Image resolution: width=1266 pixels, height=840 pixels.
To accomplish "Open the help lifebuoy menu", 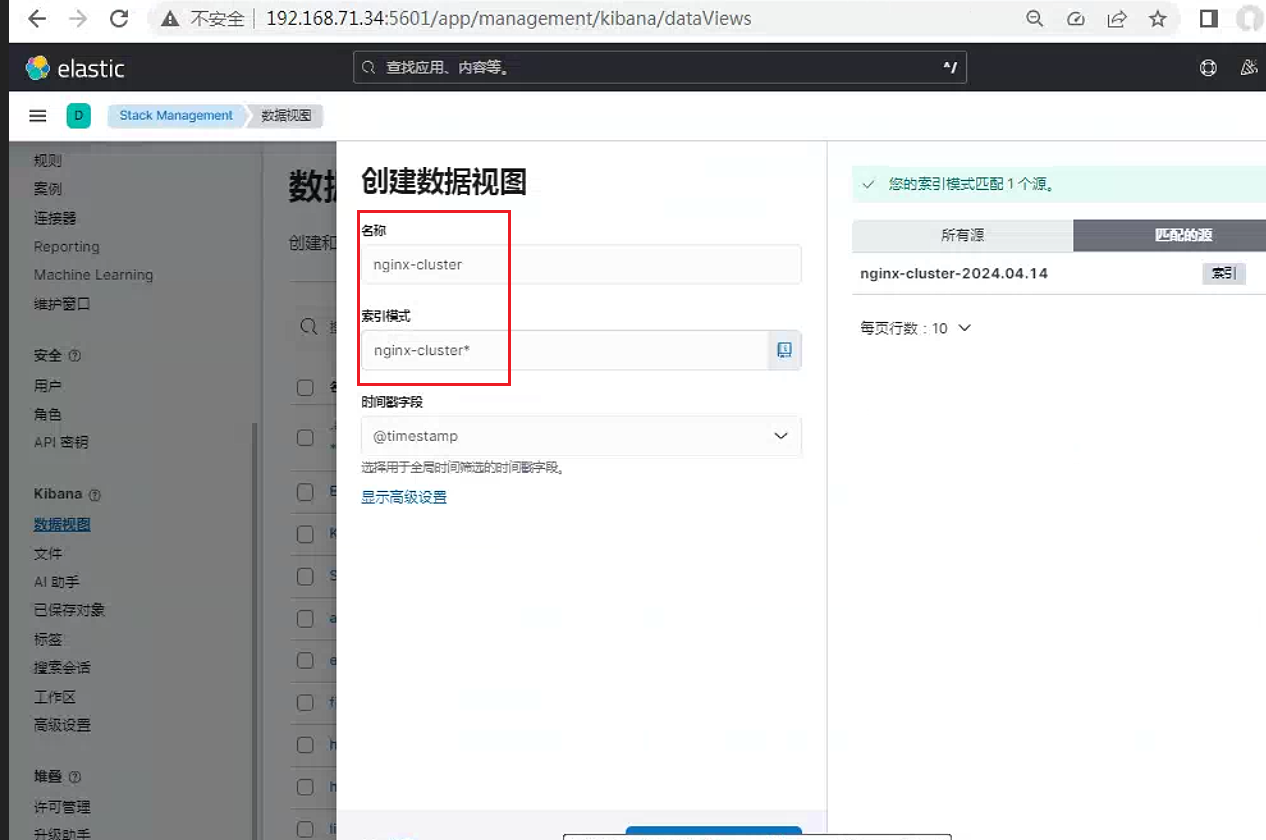I will click(x=1208, y=68).
